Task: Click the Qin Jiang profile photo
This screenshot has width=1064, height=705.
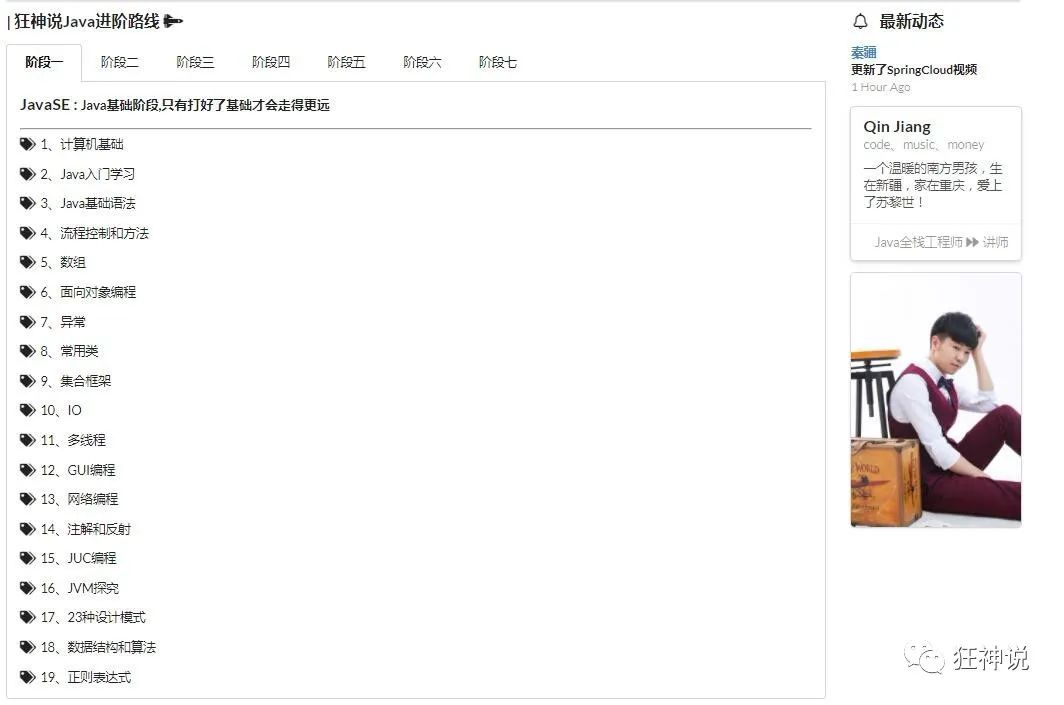Action: [x=935, y=399]
